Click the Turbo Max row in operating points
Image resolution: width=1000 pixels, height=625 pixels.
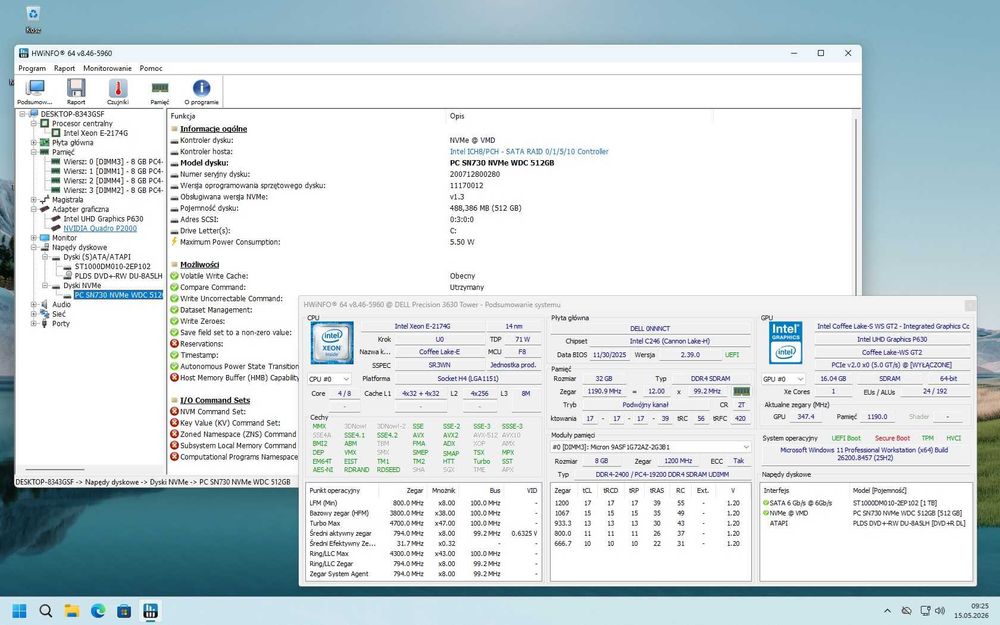[424, 523]
